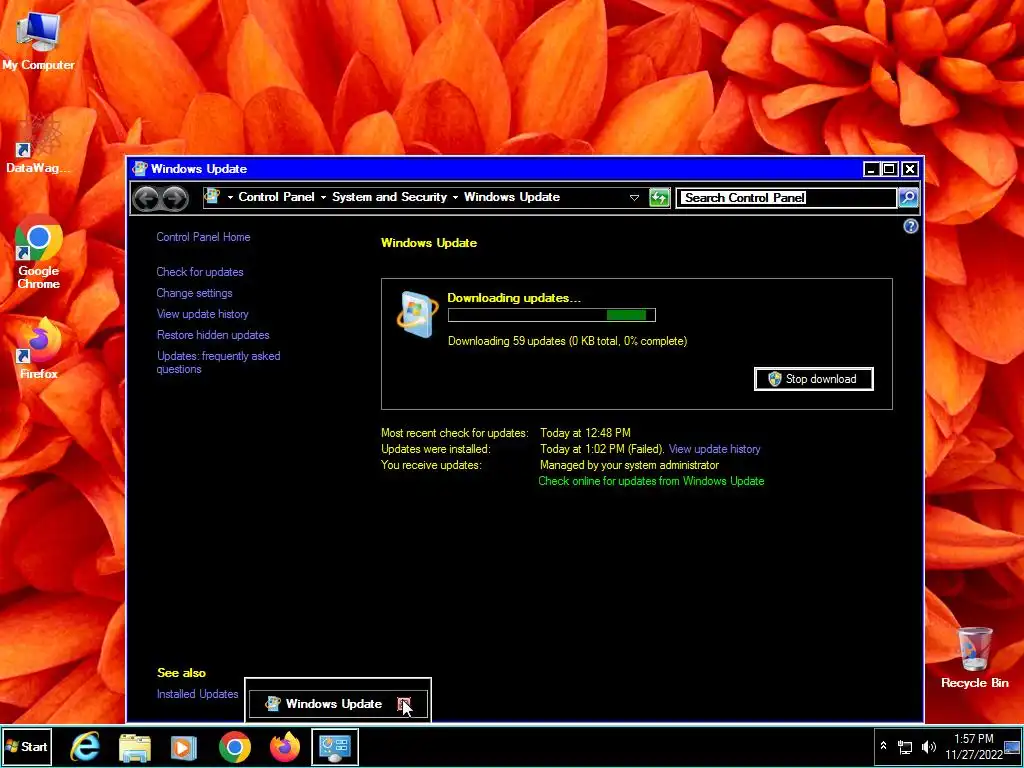Click the Start button

point(27,746)
